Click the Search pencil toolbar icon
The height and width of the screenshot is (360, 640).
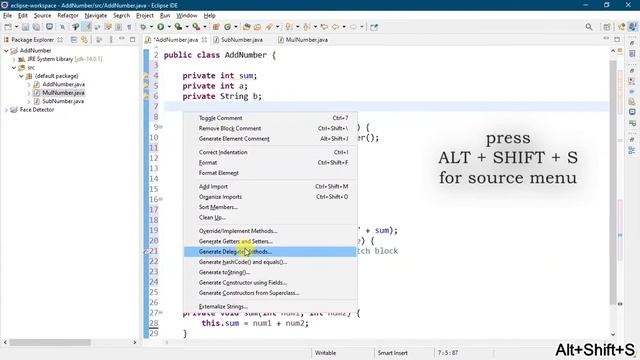[269, 27]
